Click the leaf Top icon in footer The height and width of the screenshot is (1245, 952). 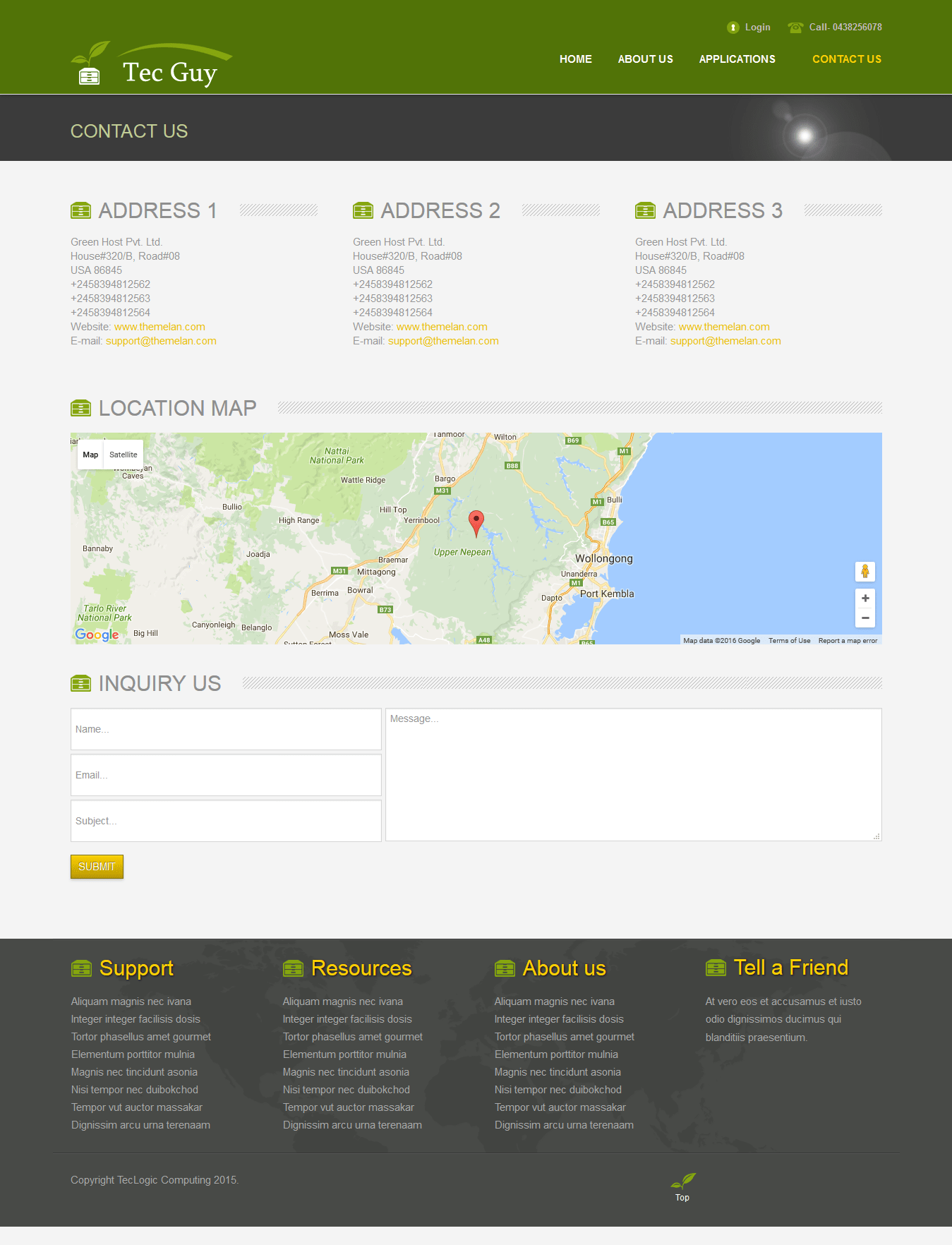point(683,1181)
